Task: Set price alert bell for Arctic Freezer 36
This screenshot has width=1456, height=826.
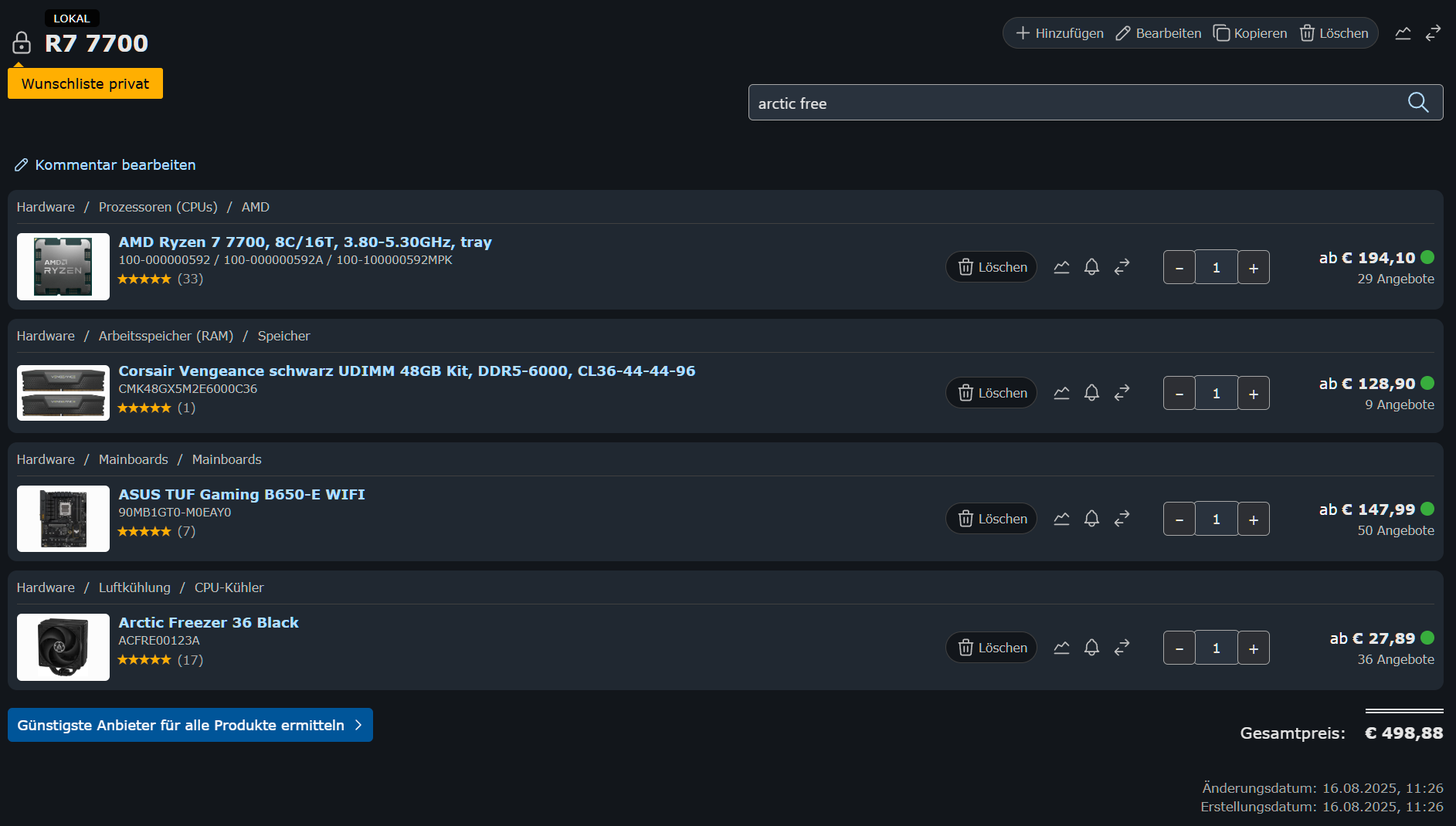Action: [1091, 648]
